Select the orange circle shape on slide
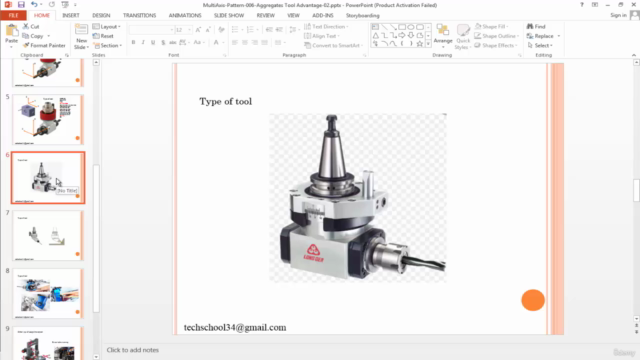Viewport: 640px width, 360px height. point(533,300)
